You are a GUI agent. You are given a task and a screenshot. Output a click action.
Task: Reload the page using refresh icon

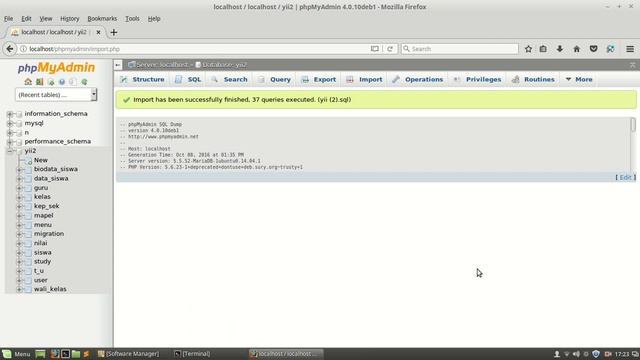point(390,49)
